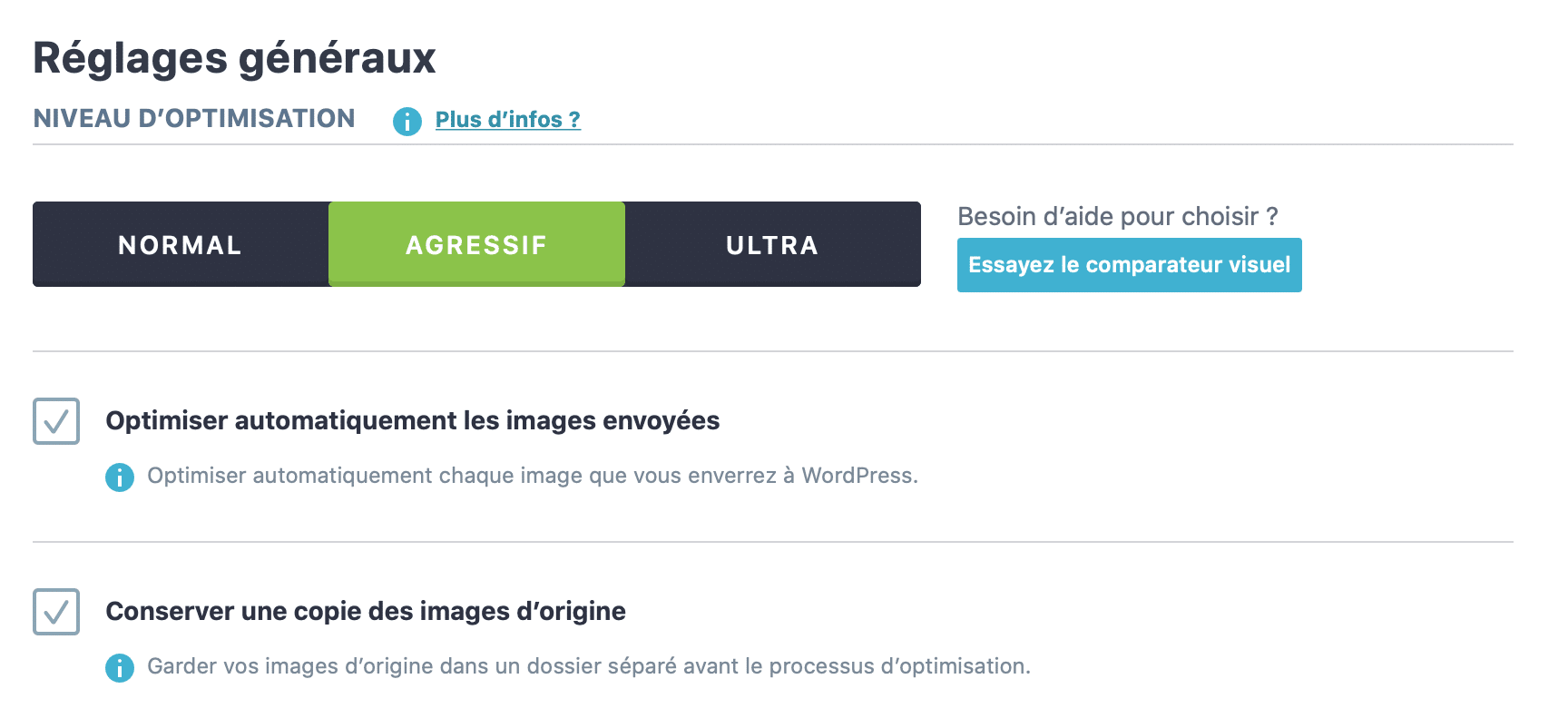Click the green highlighted AGRESSIF segment

(x=476, y=244)
